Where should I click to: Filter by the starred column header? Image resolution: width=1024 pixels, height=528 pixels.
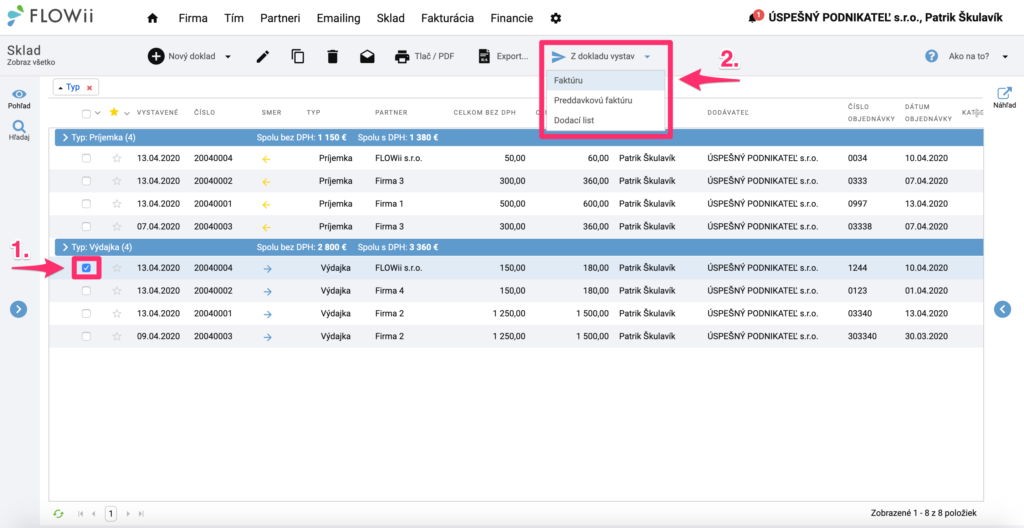[114, 112]
